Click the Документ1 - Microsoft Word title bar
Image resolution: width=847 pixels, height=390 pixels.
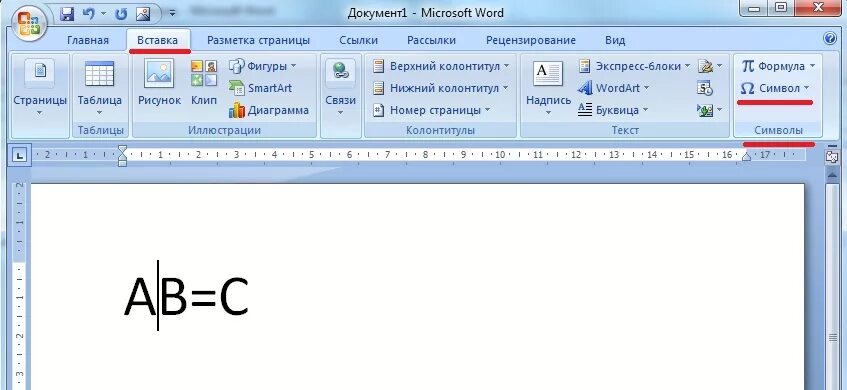tap(426, 13)
